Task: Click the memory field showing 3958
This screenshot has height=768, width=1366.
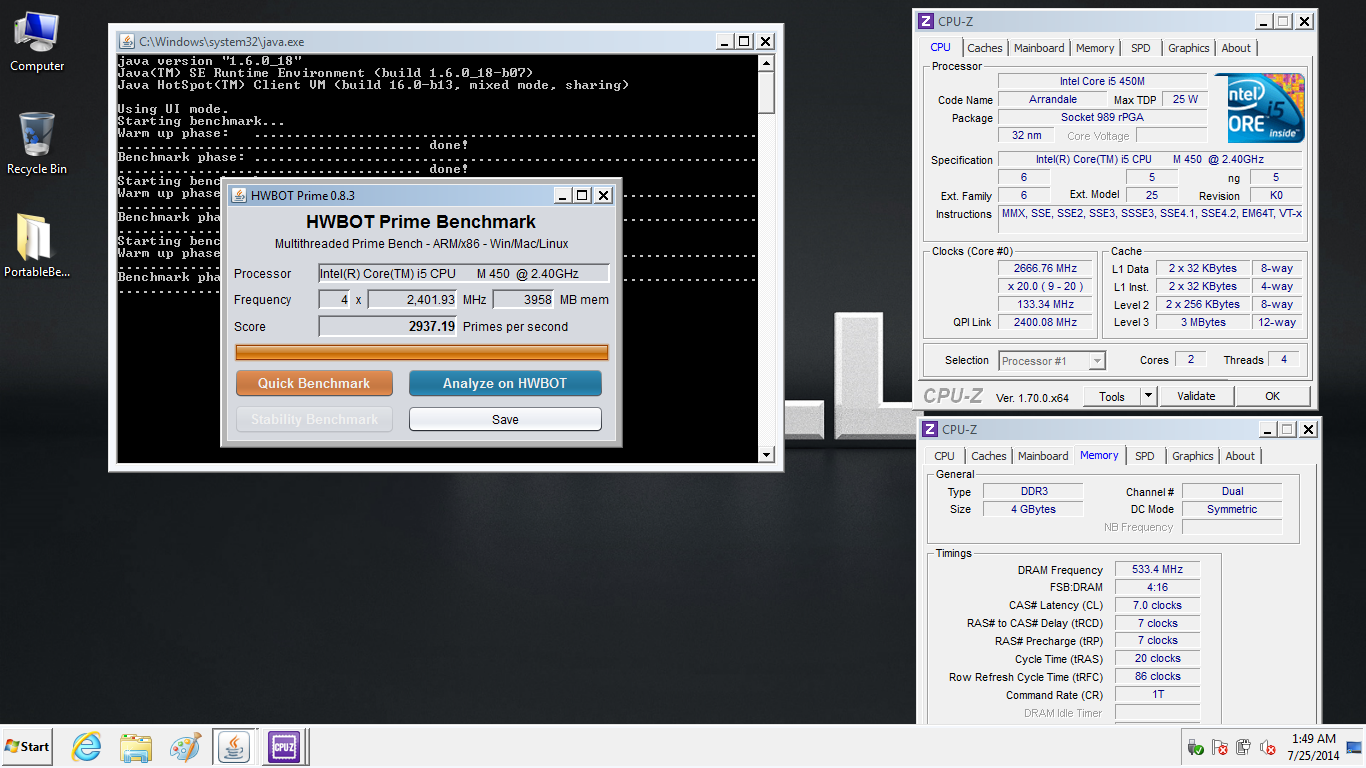Action: (523, 299)
